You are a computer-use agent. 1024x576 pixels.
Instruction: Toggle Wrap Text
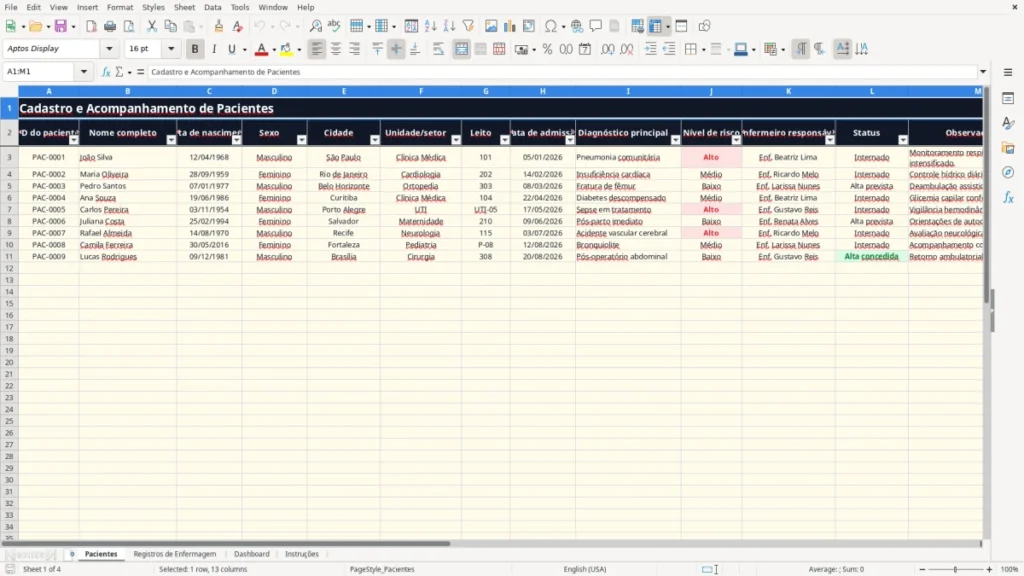(x=438, y=49)
